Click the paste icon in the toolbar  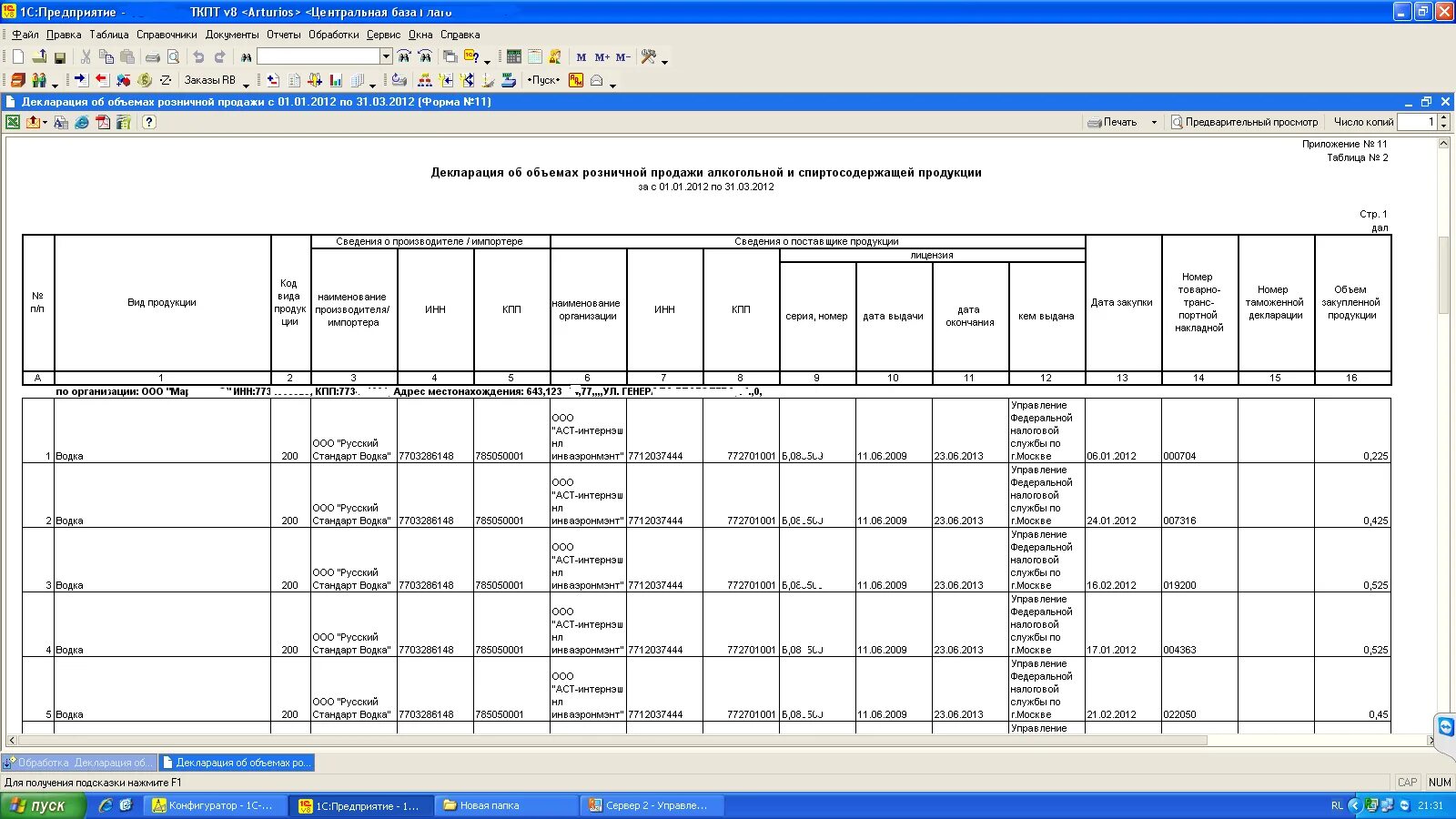point(127,57)
